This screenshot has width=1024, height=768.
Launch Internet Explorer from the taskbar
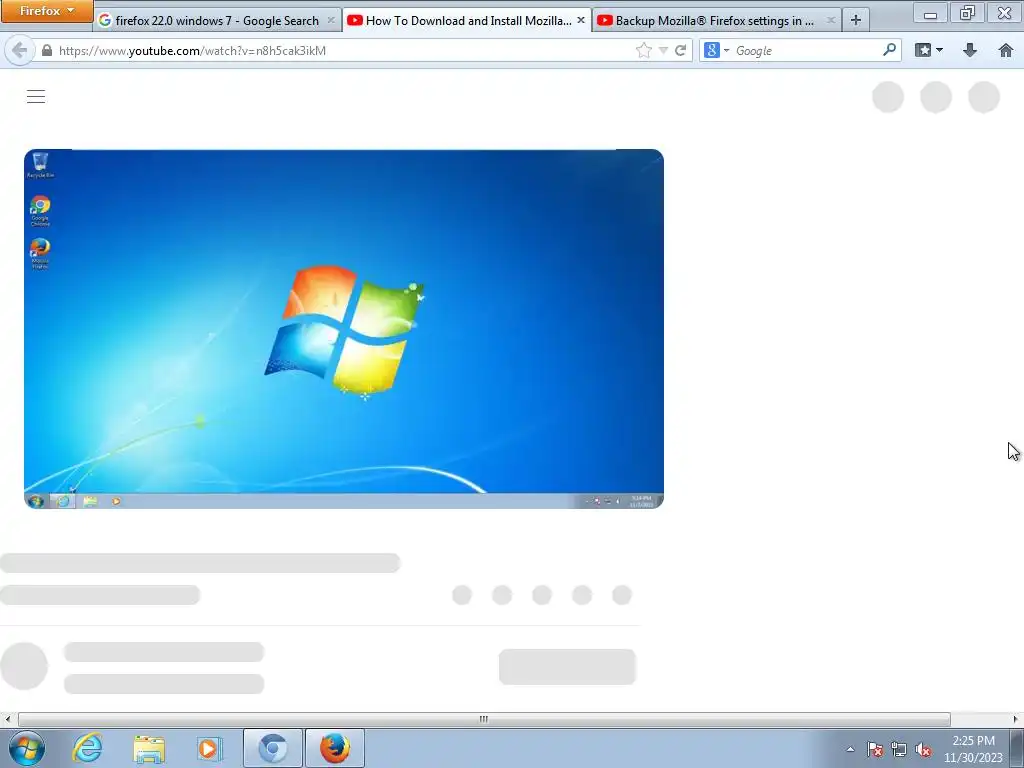tap(88, 748)
